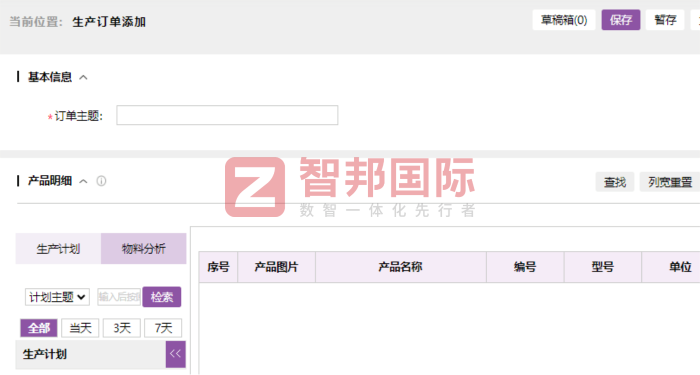This screenshot has height=375, width=700.
Task: Focus the 订单主题 input field
Action: pyautogui.click(x=227, y=115)
